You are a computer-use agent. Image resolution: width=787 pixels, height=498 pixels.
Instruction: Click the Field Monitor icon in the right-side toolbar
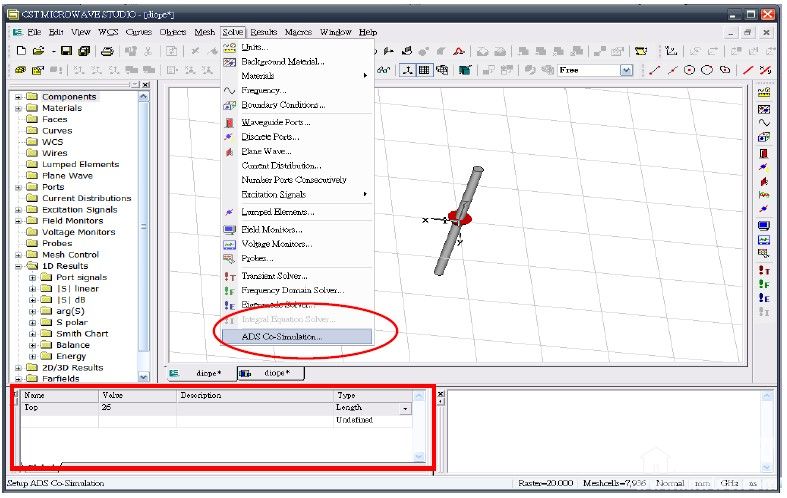763,225
